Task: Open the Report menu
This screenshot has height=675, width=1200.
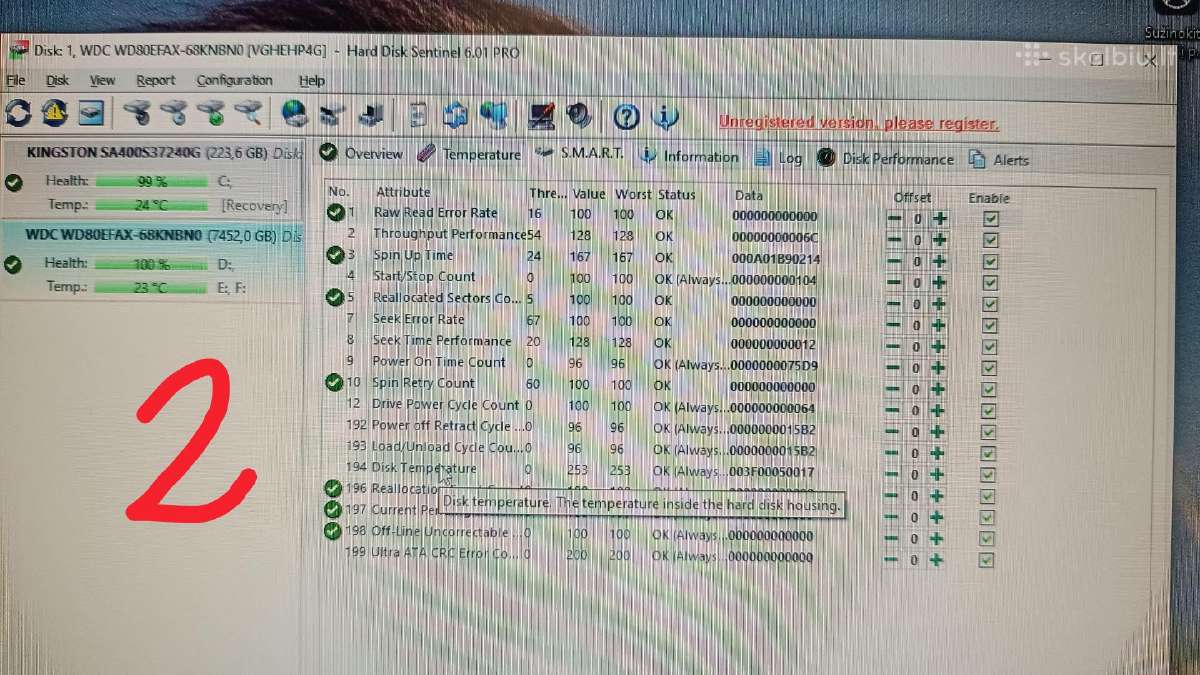Action: (x=155, y=80)
